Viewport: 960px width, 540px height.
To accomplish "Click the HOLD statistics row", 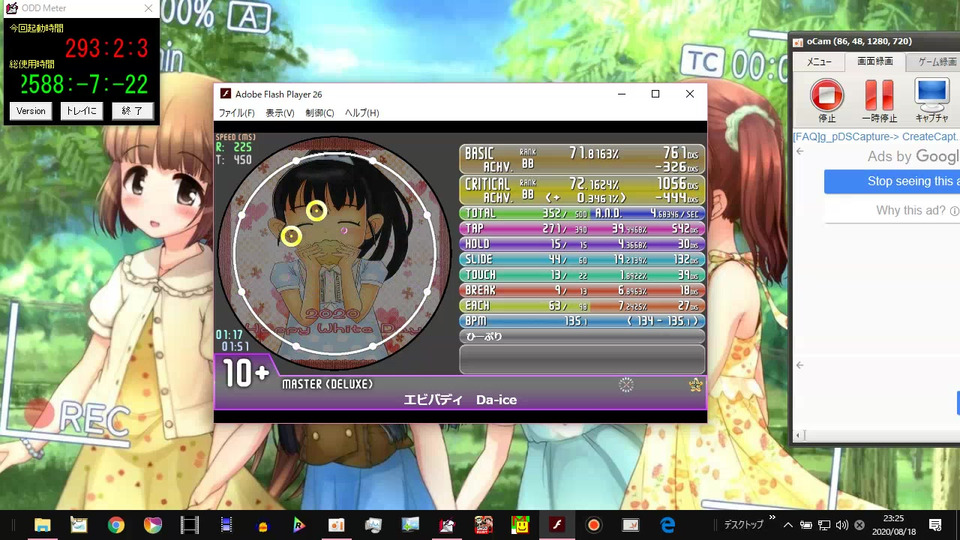I will pos(582,244).
